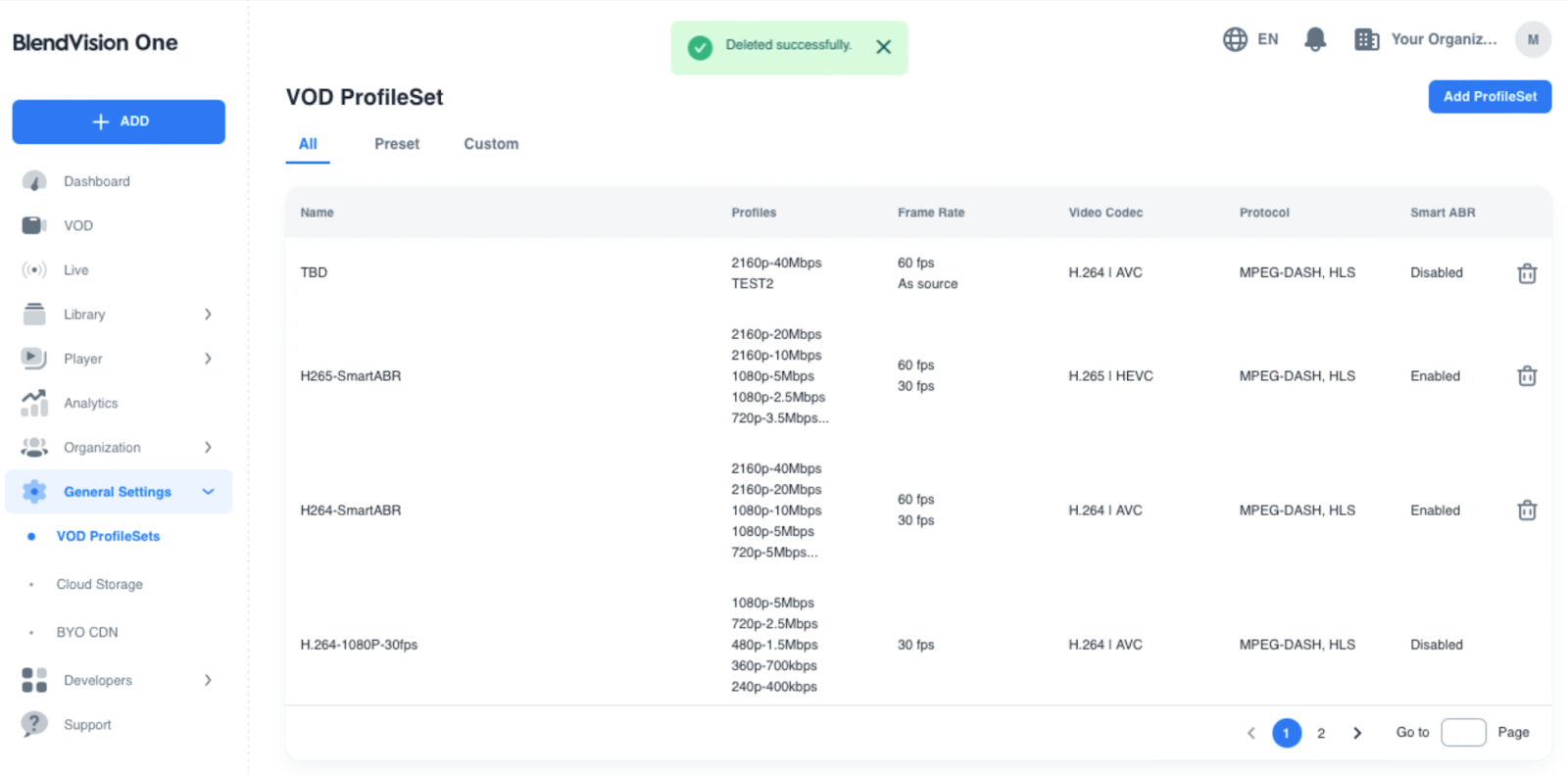Click trash icon for H265-SmartABR
Viewport: 1568px width, 775px height.
click(1526, 376)
